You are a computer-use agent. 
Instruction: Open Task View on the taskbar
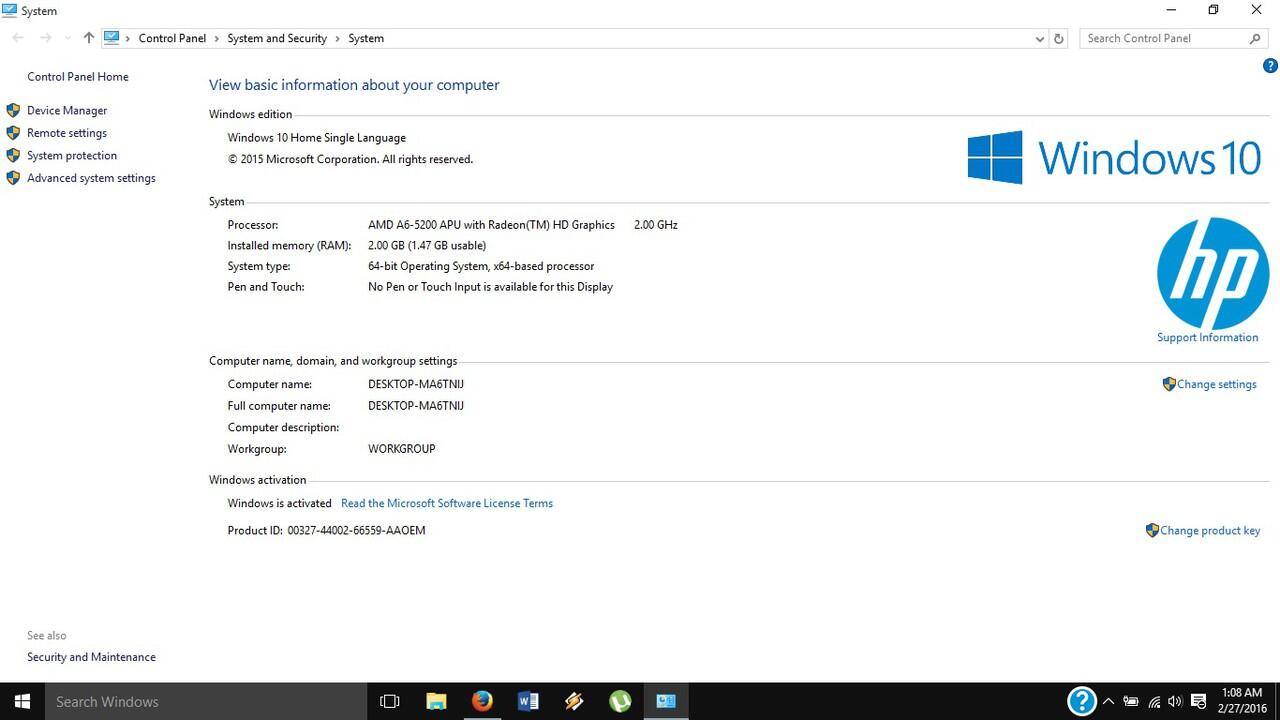coord(390,701)
